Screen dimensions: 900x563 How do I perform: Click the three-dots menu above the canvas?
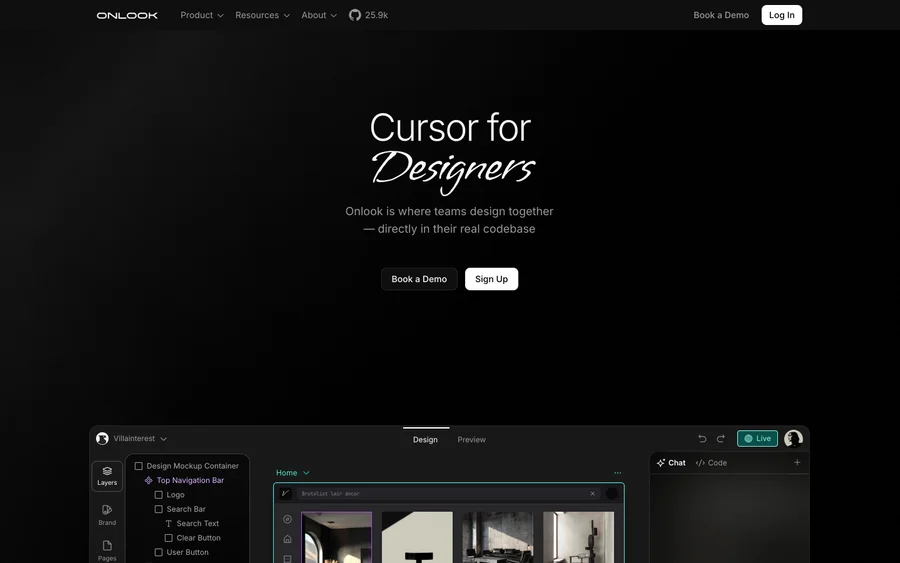(618, 473)
